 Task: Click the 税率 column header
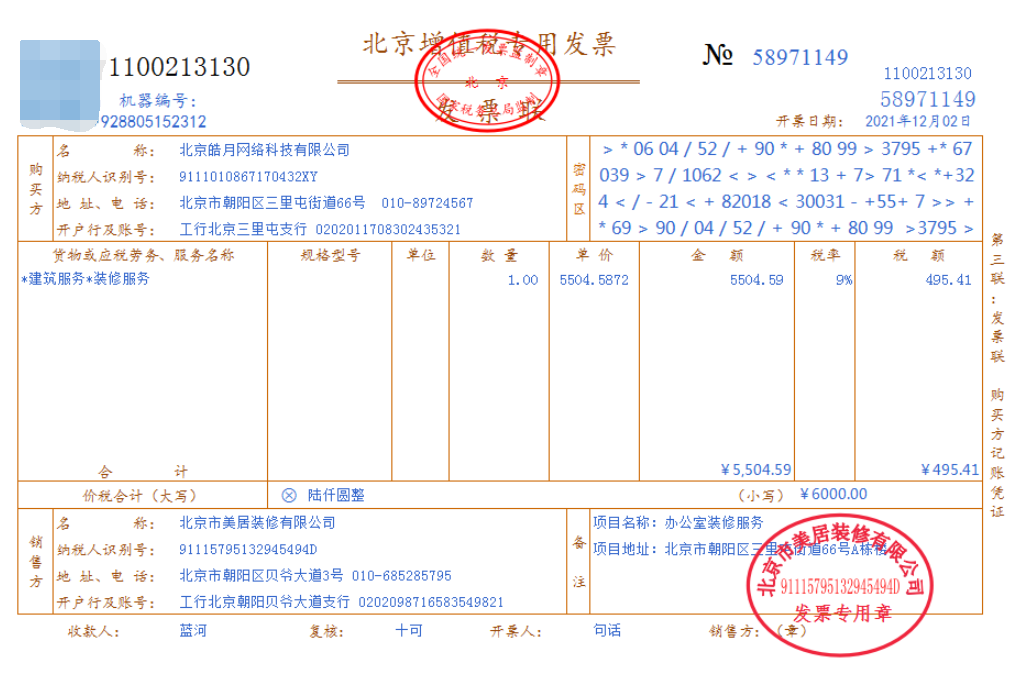click(x=825, y=255)
